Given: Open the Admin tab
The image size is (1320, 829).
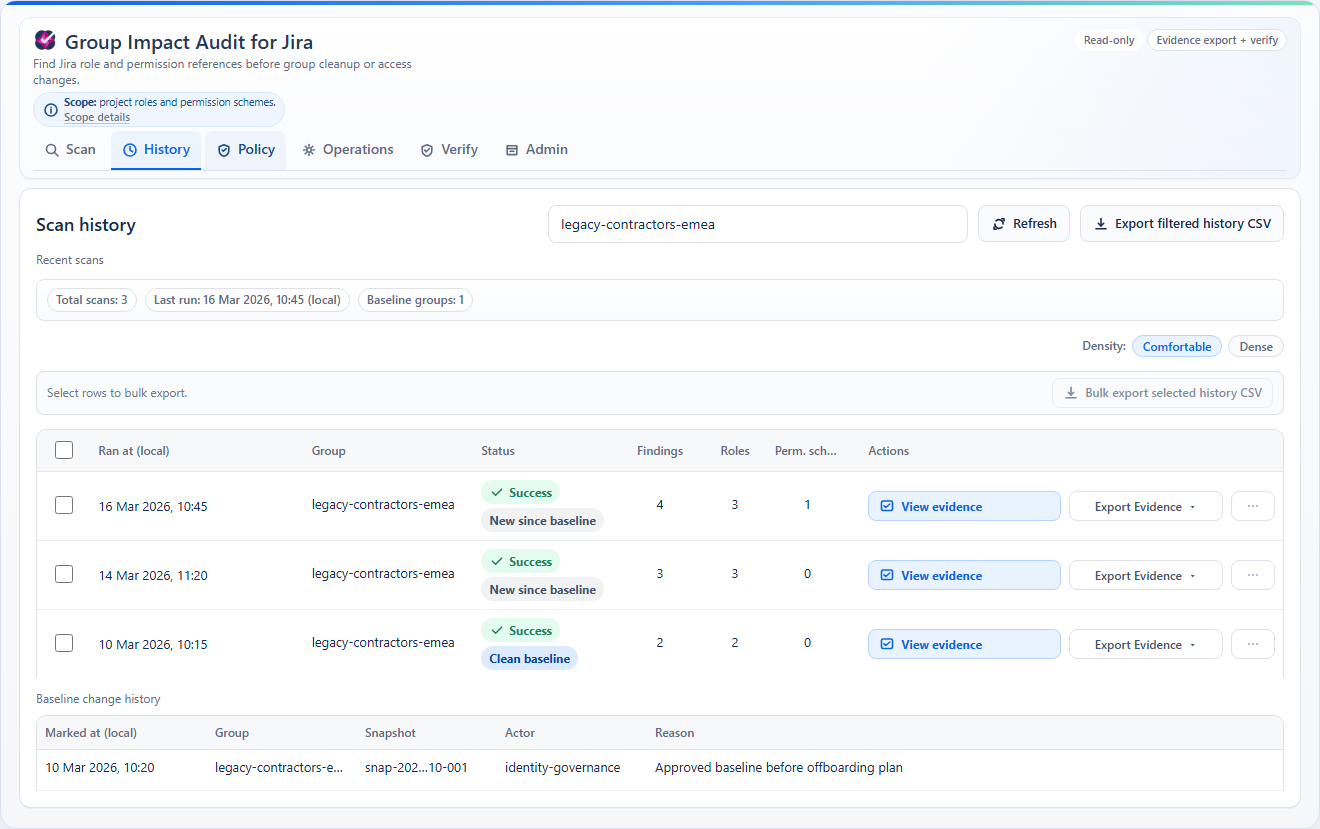Looking at the screenshot, I should [537, 149].
